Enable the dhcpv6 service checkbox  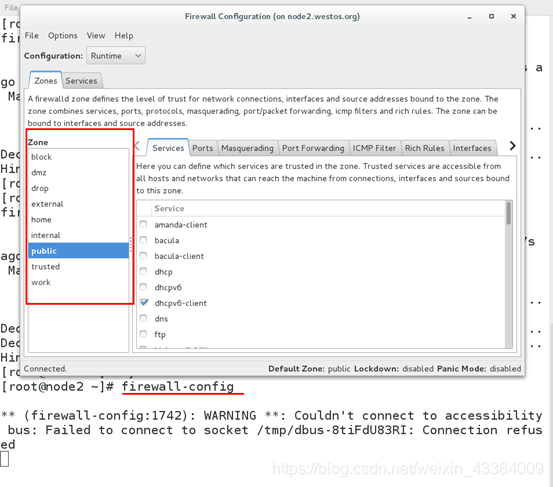point(143,287)
